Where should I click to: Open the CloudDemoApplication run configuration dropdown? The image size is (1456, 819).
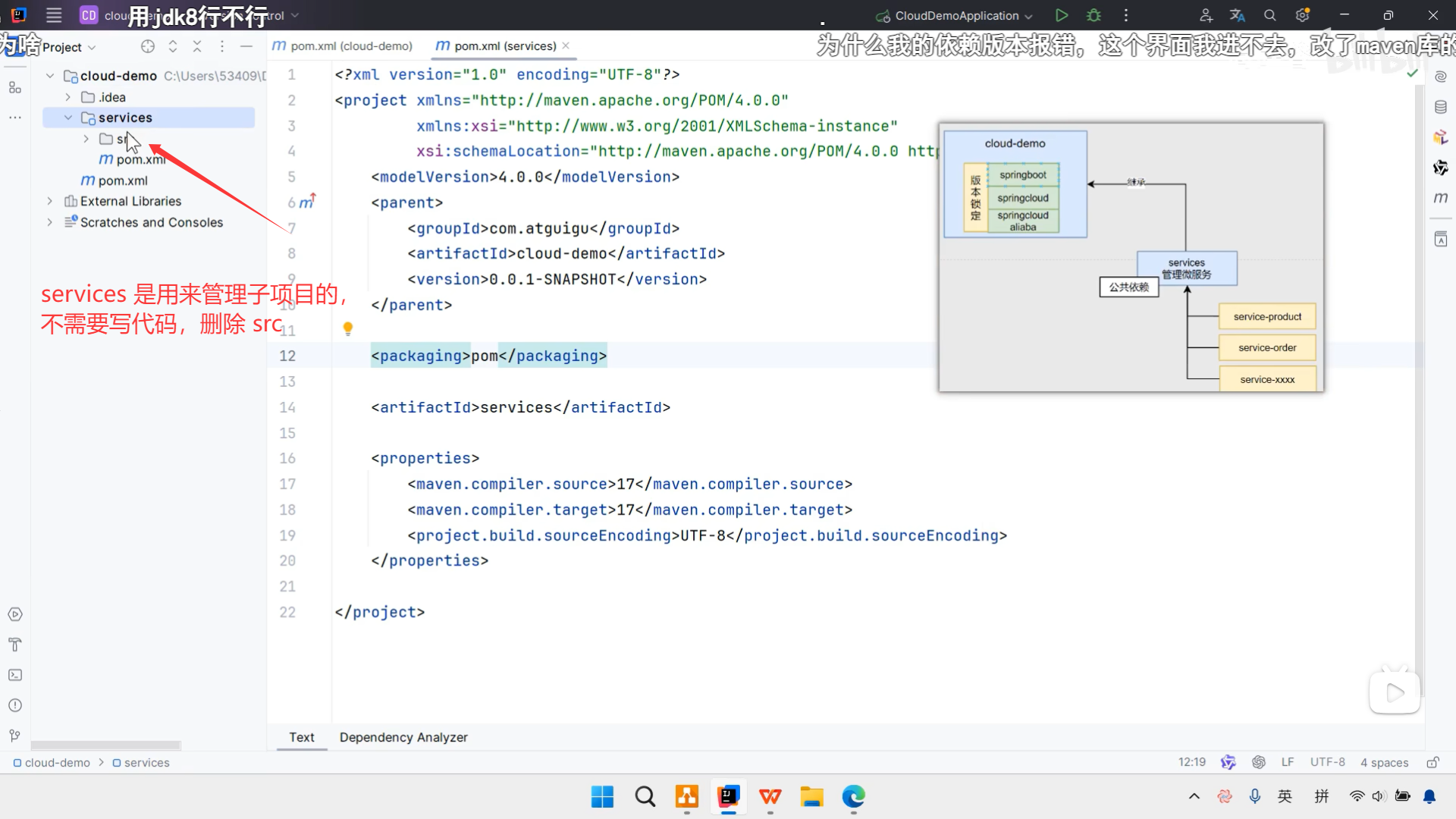click(955, 15)
